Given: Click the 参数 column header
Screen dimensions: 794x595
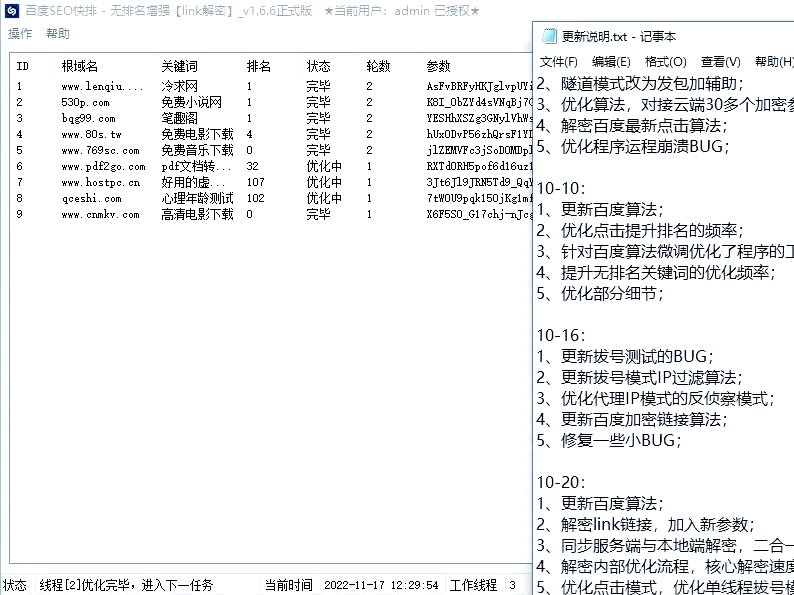Looking at the screenshot, I should (439, 66).
